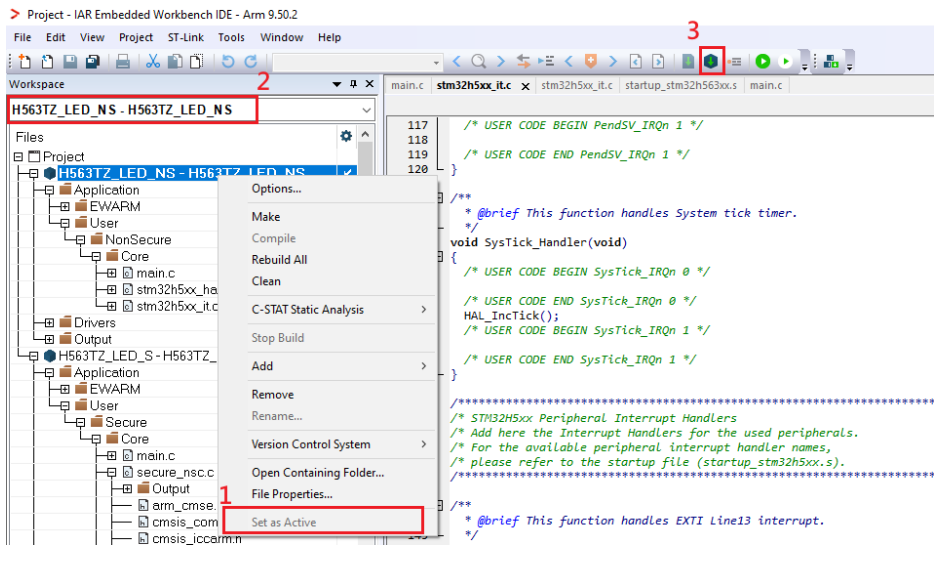Open the Window menu
The width and height of the screenshot is (945, 575).
[281, 37]
